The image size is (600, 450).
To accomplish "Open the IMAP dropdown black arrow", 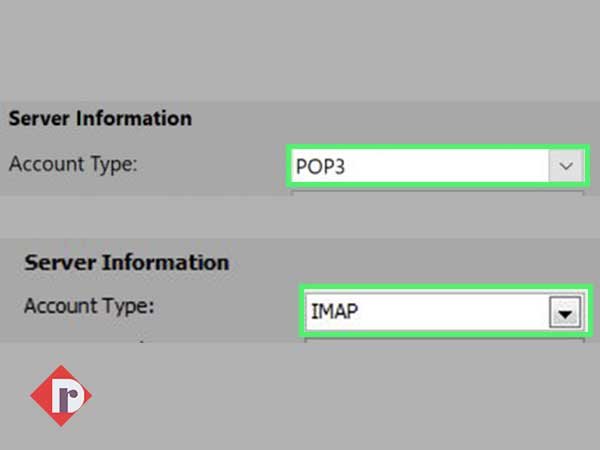I will tap(565, 313).
